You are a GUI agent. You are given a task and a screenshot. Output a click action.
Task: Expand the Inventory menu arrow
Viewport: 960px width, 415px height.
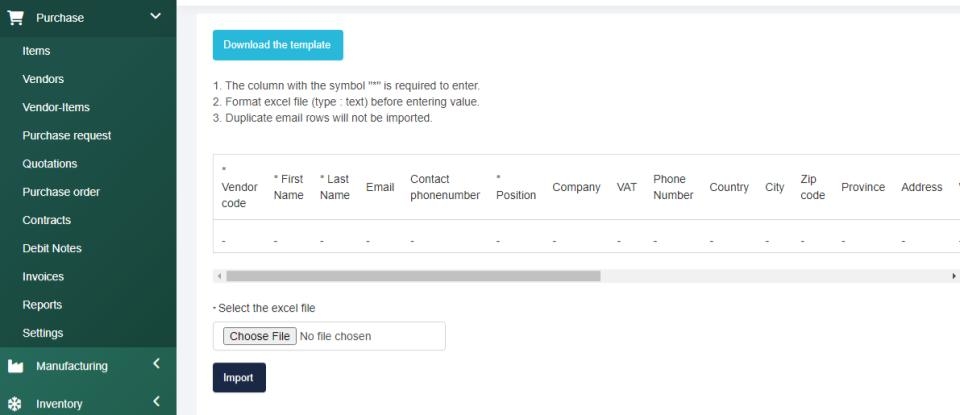156,403
